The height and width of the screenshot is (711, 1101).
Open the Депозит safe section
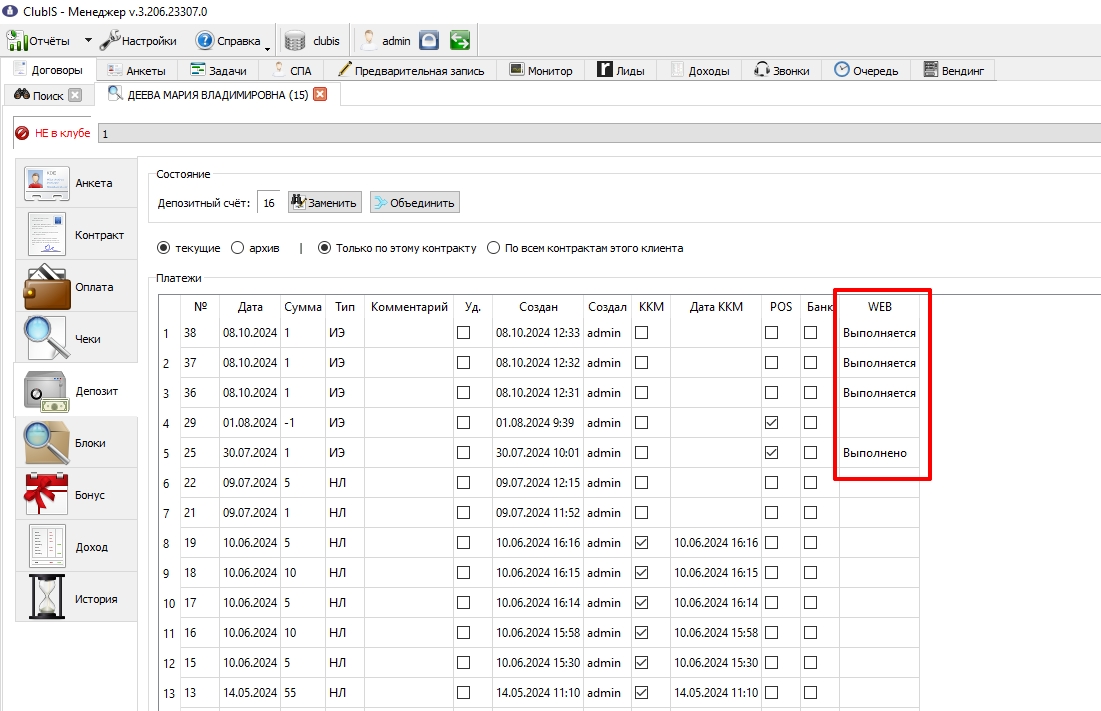tap(76, 390)
